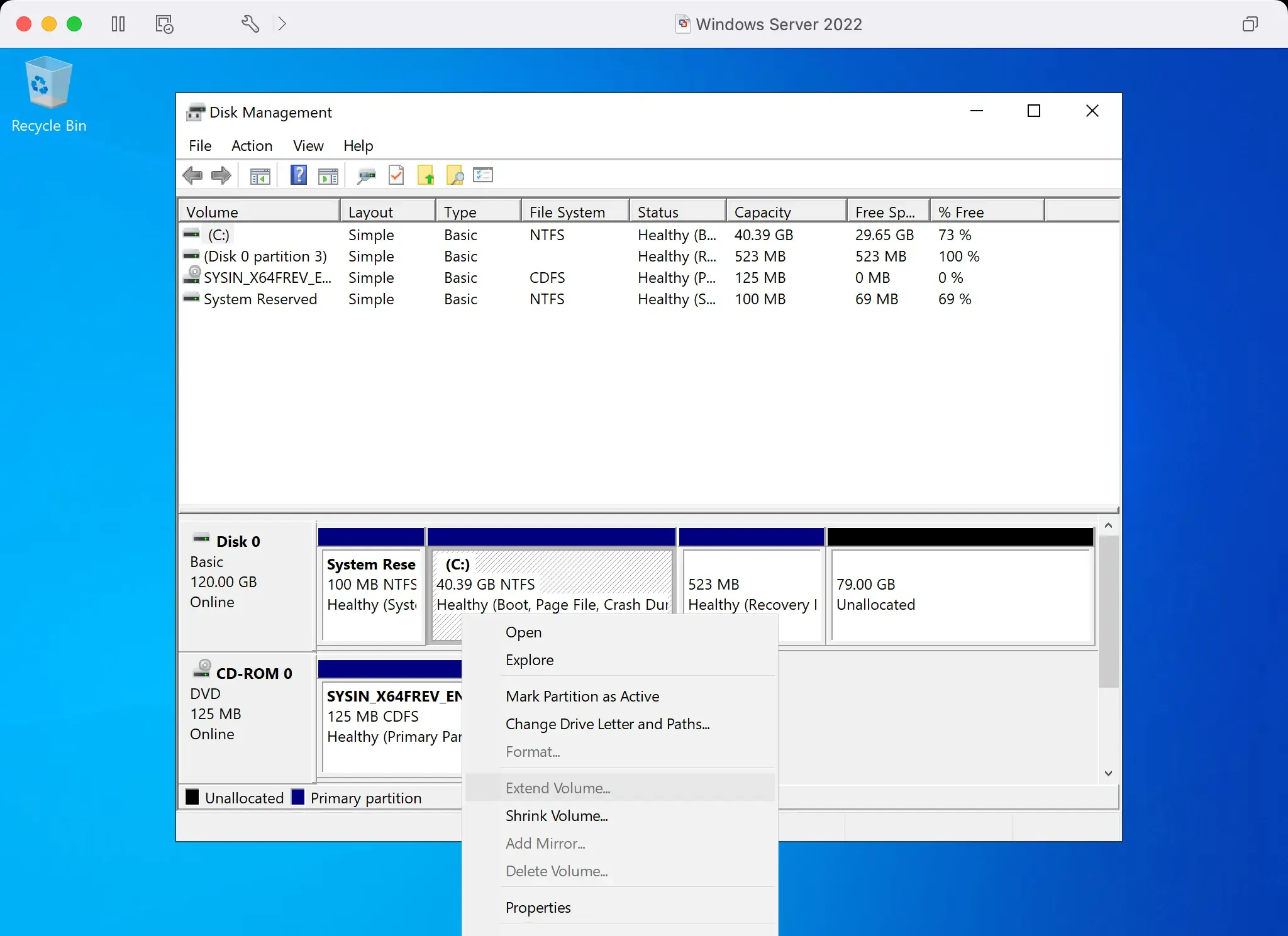Screen dimensions: 1288x936
Task: Open the Action menu
Action: tap(252, 146)
